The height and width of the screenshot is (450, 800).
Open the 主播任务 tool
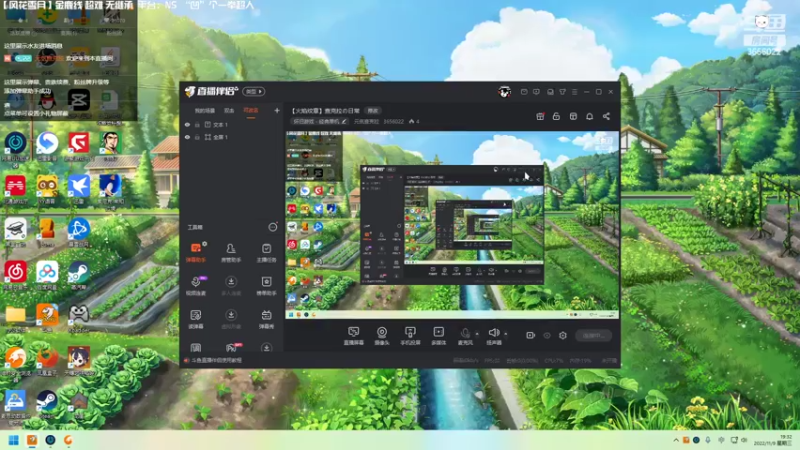coord(266,252)
